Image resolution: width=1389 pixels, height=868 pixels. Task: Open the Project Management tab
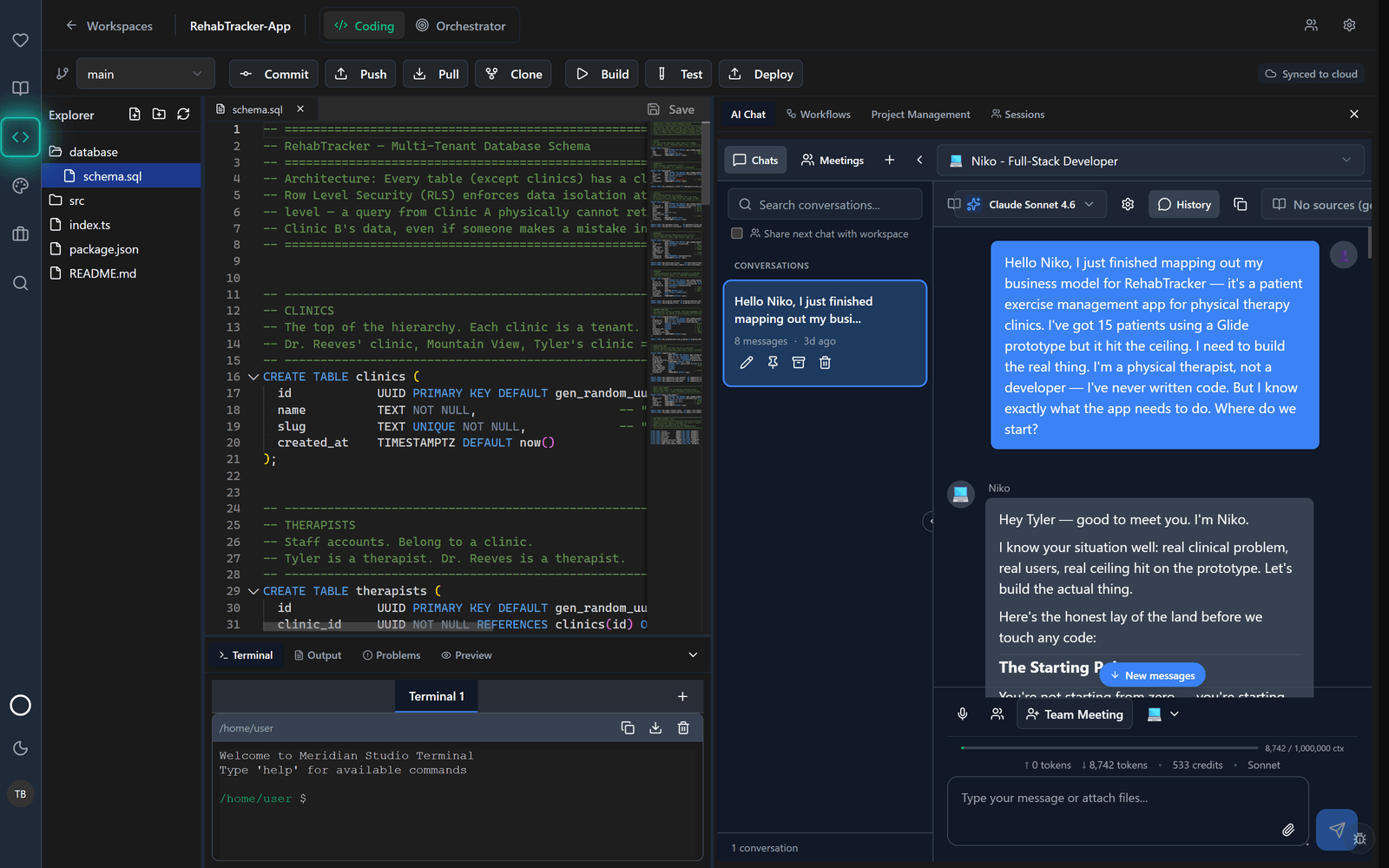[x=920, y=115]
